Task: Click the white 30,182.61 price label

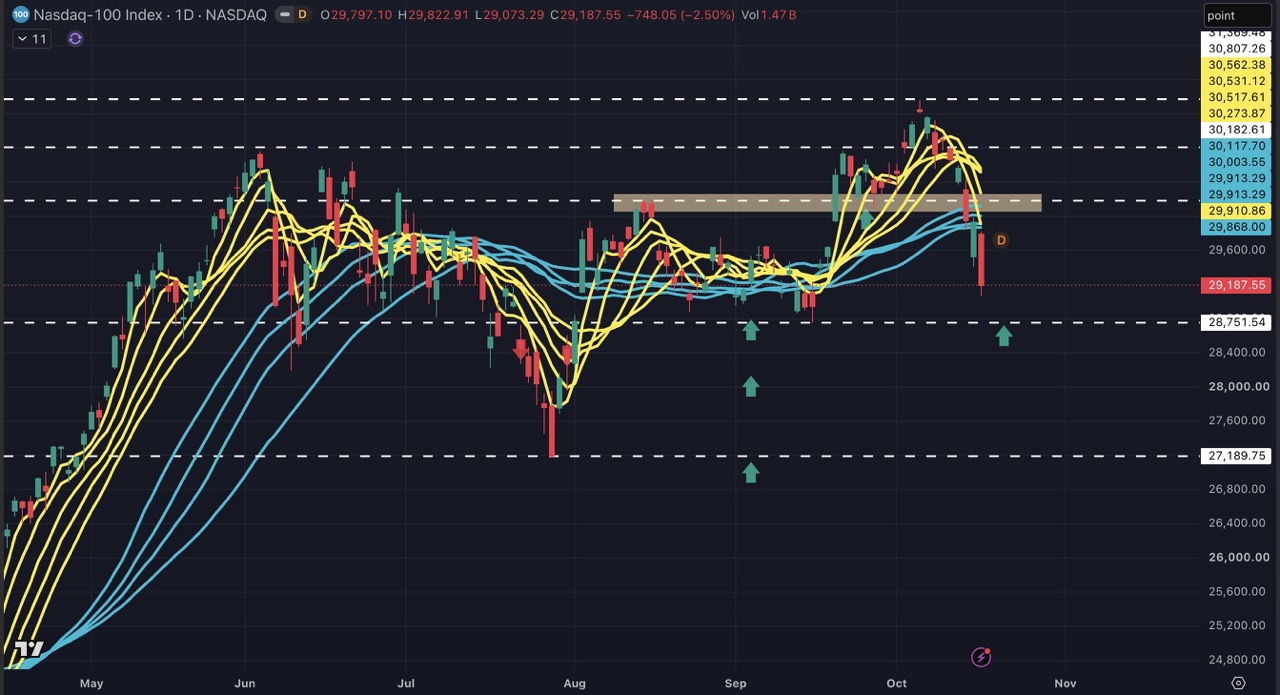Action: [1237, 130]
